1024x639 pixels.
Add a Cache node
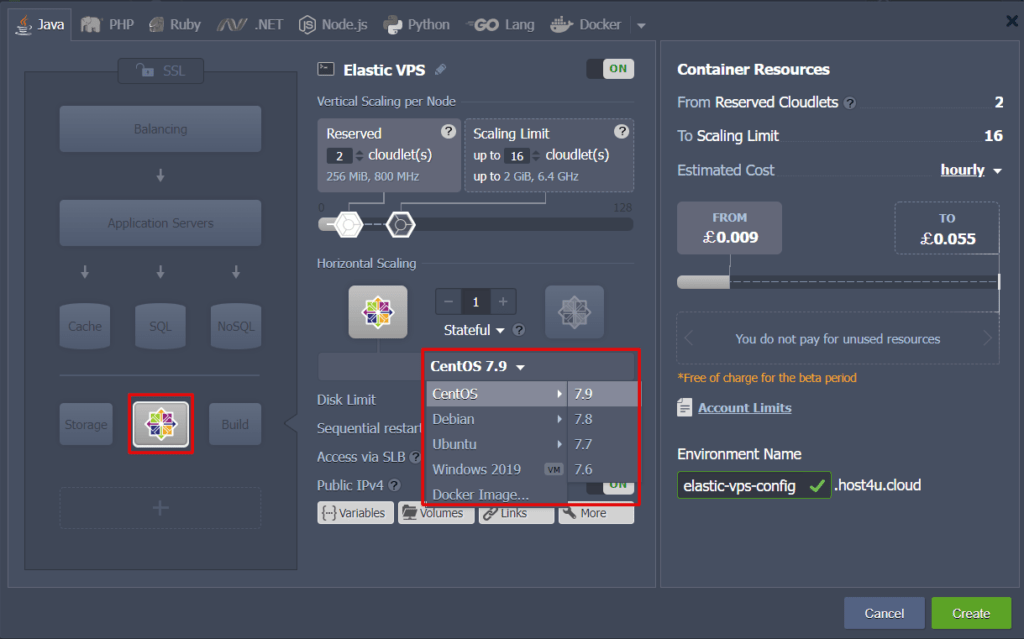[85, 325]
